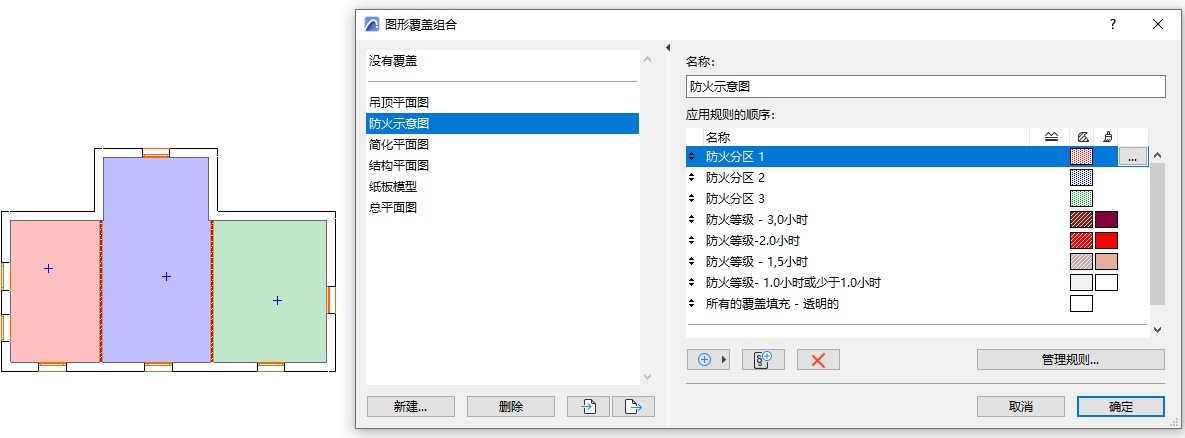This screenshot has height=438, width=1185.
Task: Select 简化平面图 combination
Action: coord(503,144)
